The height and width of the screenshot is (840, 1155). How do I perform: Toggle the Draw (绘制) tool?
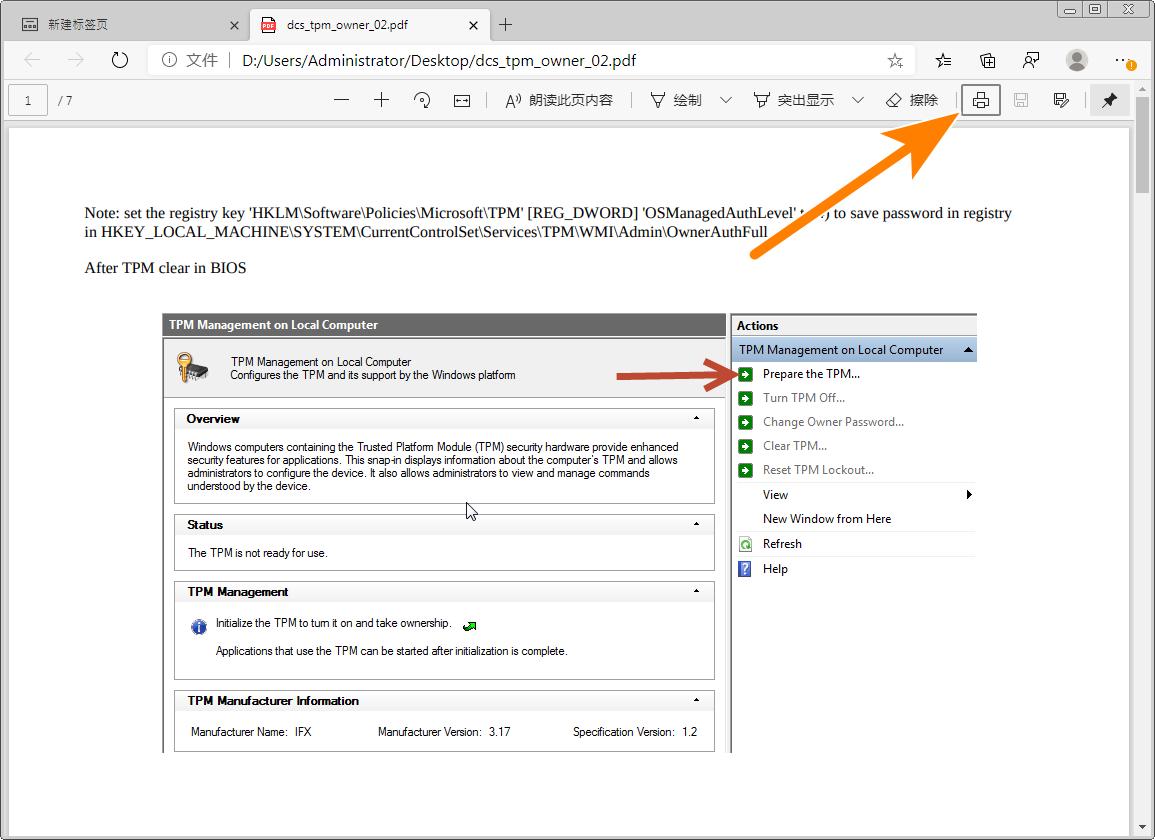[676, 100]
